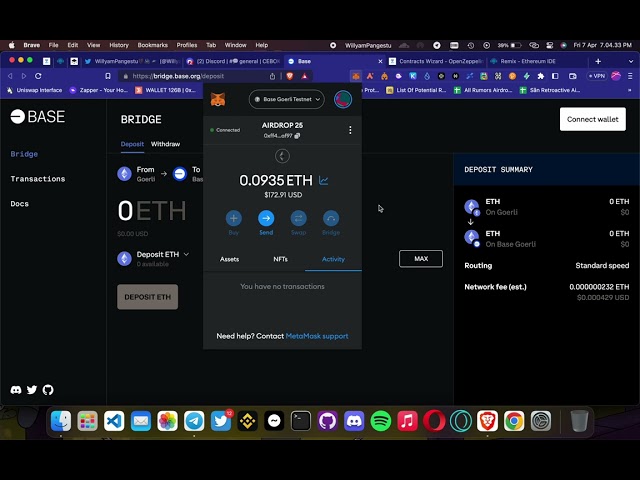Switch to Contracts Wizard OpenZeppelin tab
Viewport: 640px width, 480px height.
[x=435, y=61]
